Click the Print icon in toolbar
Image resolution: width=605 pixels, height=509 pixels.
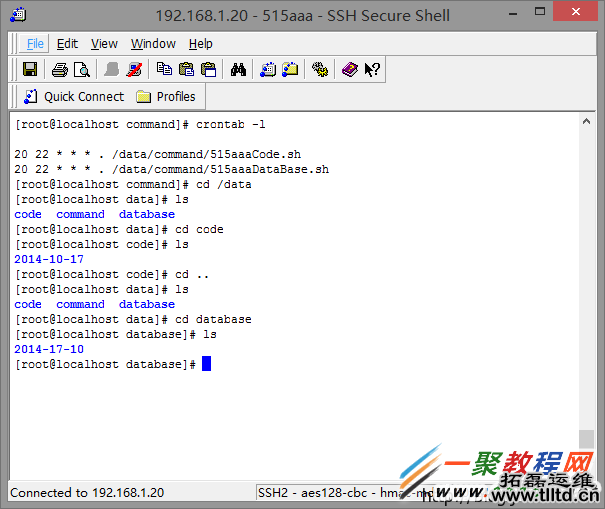[60, 69]
